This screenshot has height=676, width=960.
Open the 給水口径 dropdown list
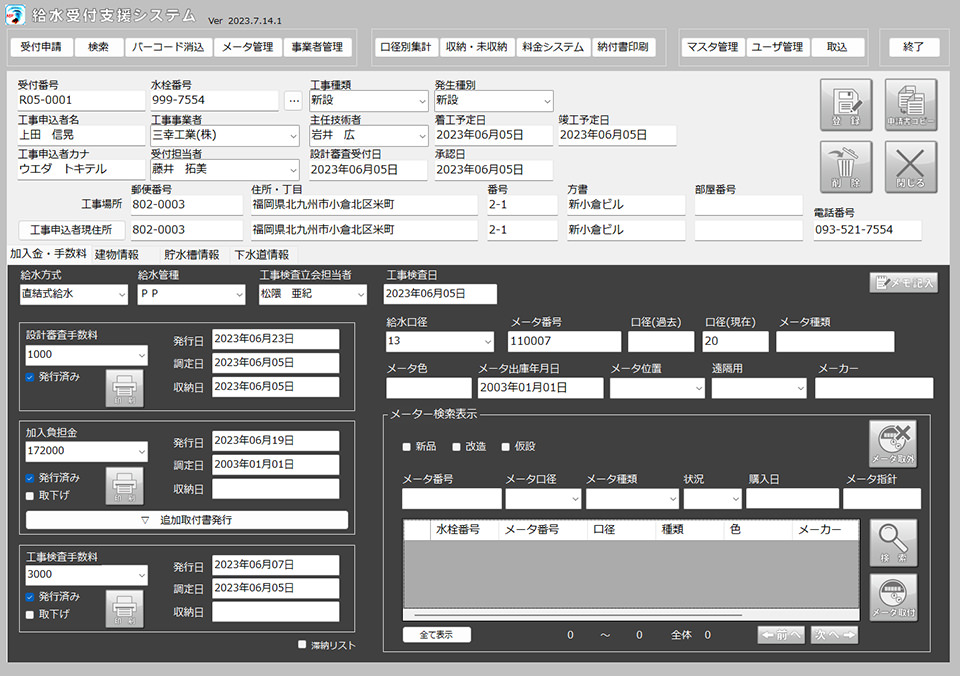[x=486, y=342]
